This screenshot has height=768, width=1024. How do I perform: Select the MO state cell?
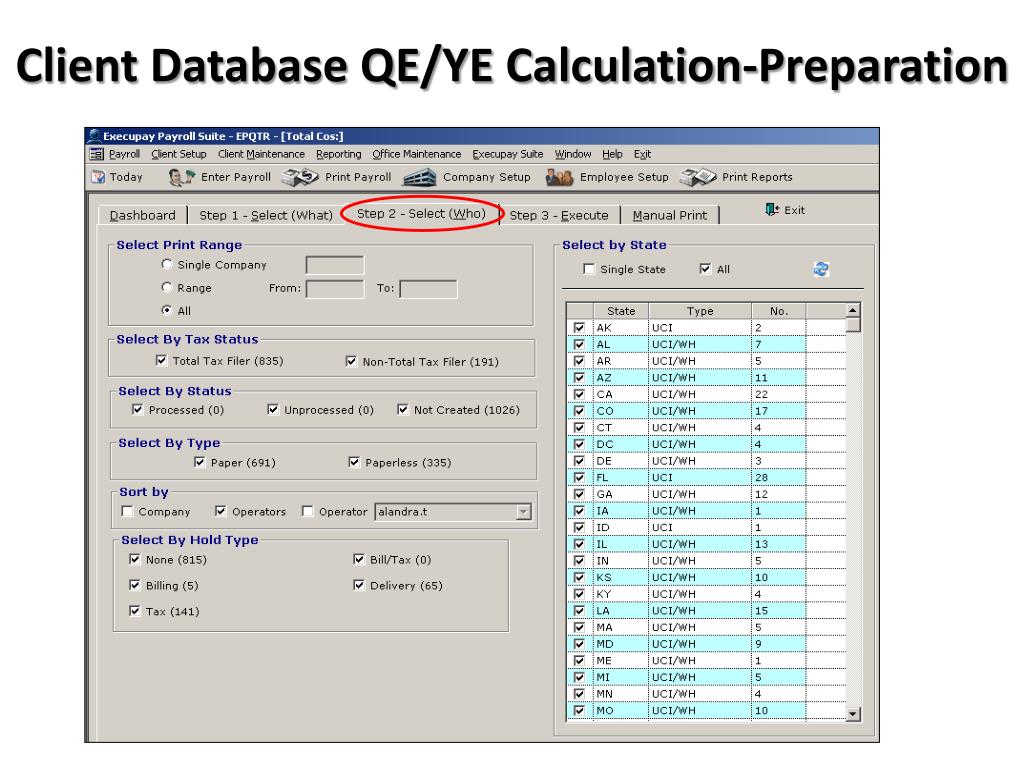(x=621, y=711)
